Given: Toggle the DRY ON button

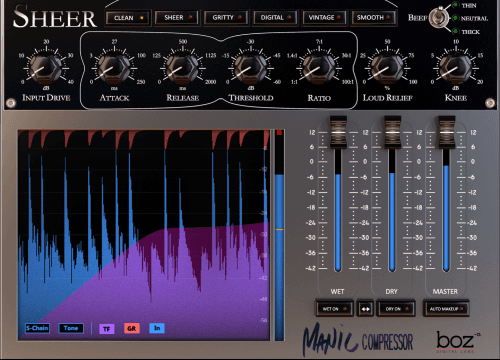Looking at the screenshot, I should [x=396, y=309].
